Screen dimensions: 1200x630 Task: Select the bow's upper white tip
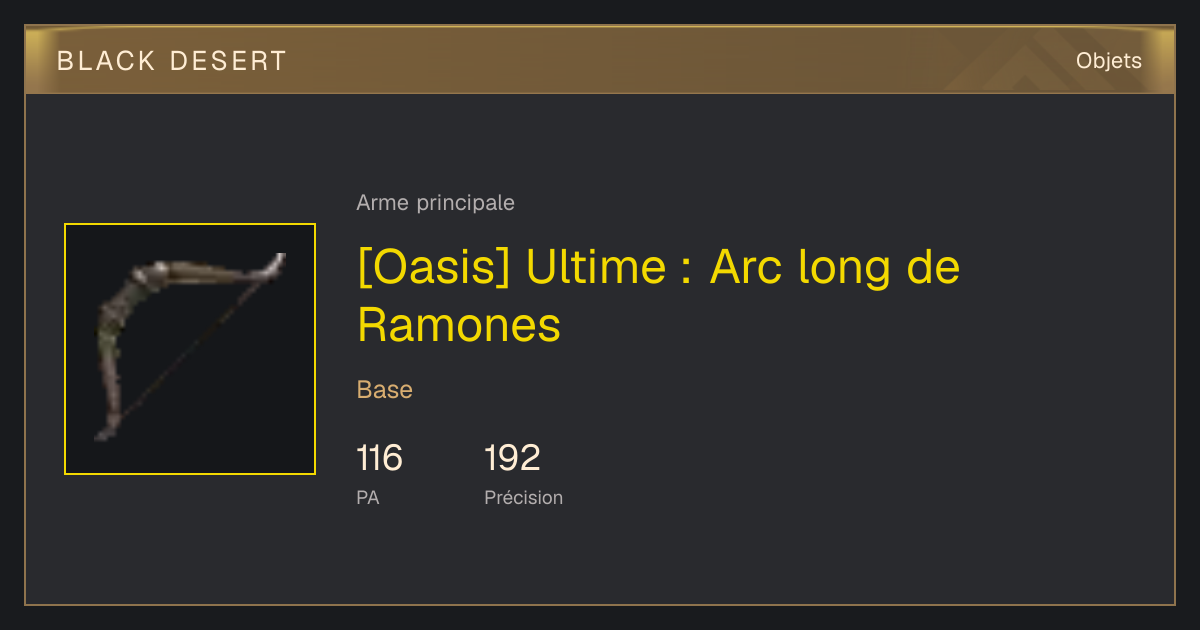pos(275,264)
